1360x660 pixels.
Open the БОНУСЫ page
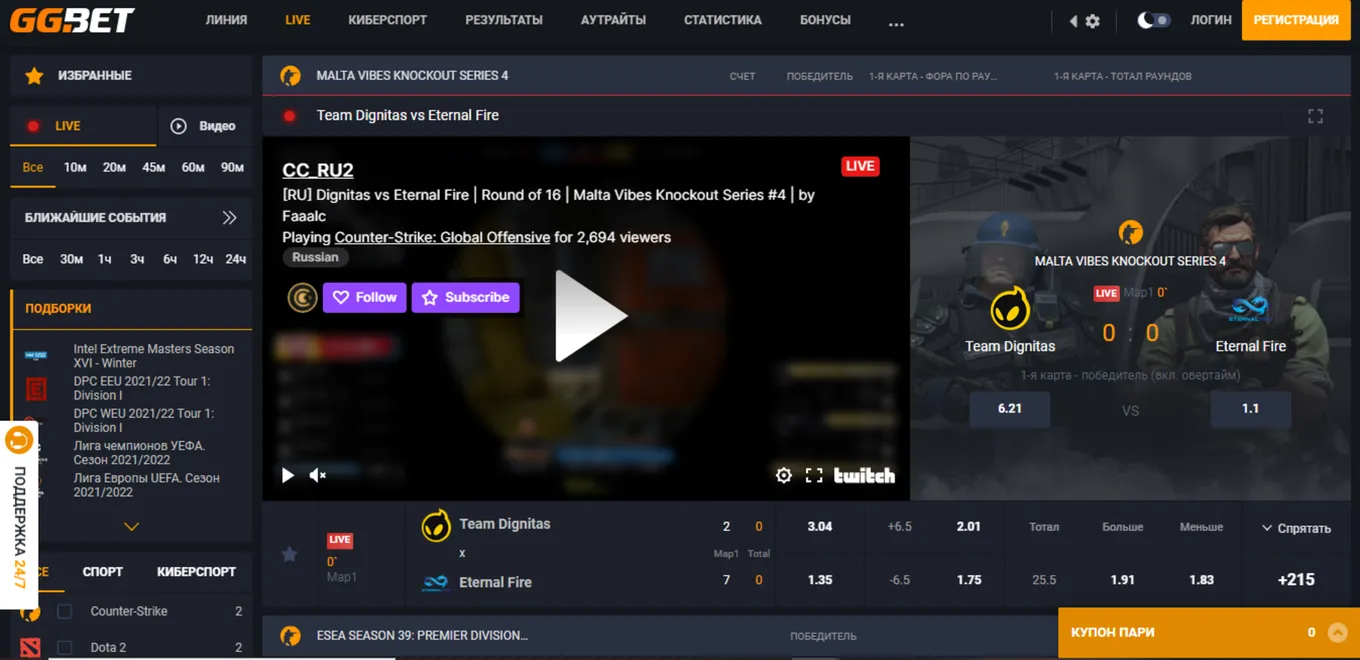click(825, 20)
